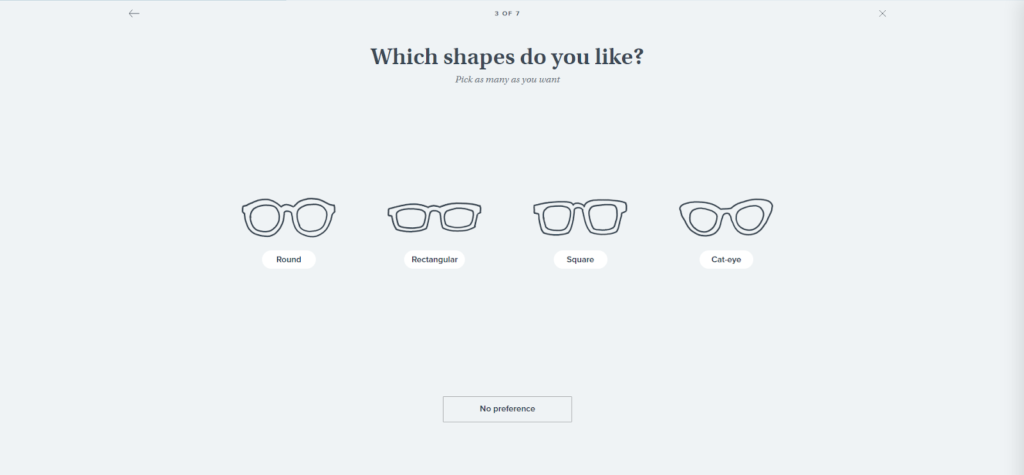This screenshot has width=1024, height=475.
Task: Toggle the Square shape label
Action: click(x=580, y=259)
